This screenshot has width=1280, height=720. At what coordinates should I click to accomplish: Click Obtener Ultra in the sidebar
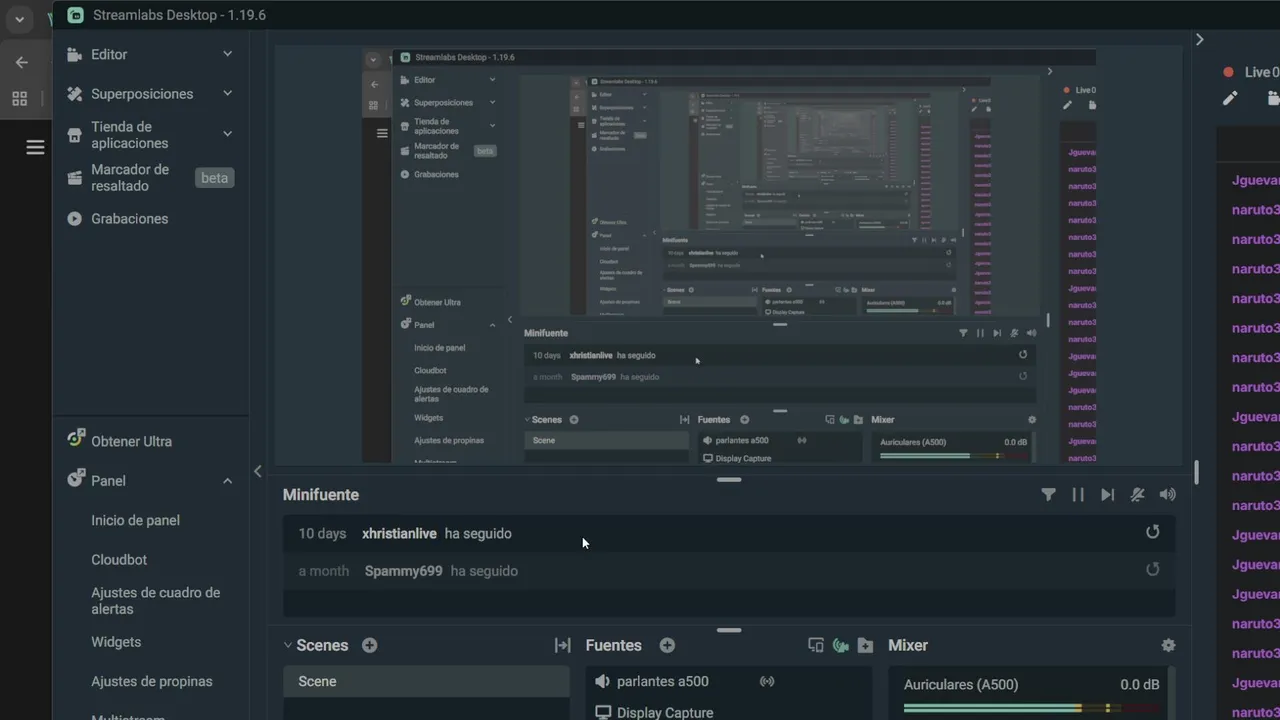pyautogui.click(x=131, y=441)
